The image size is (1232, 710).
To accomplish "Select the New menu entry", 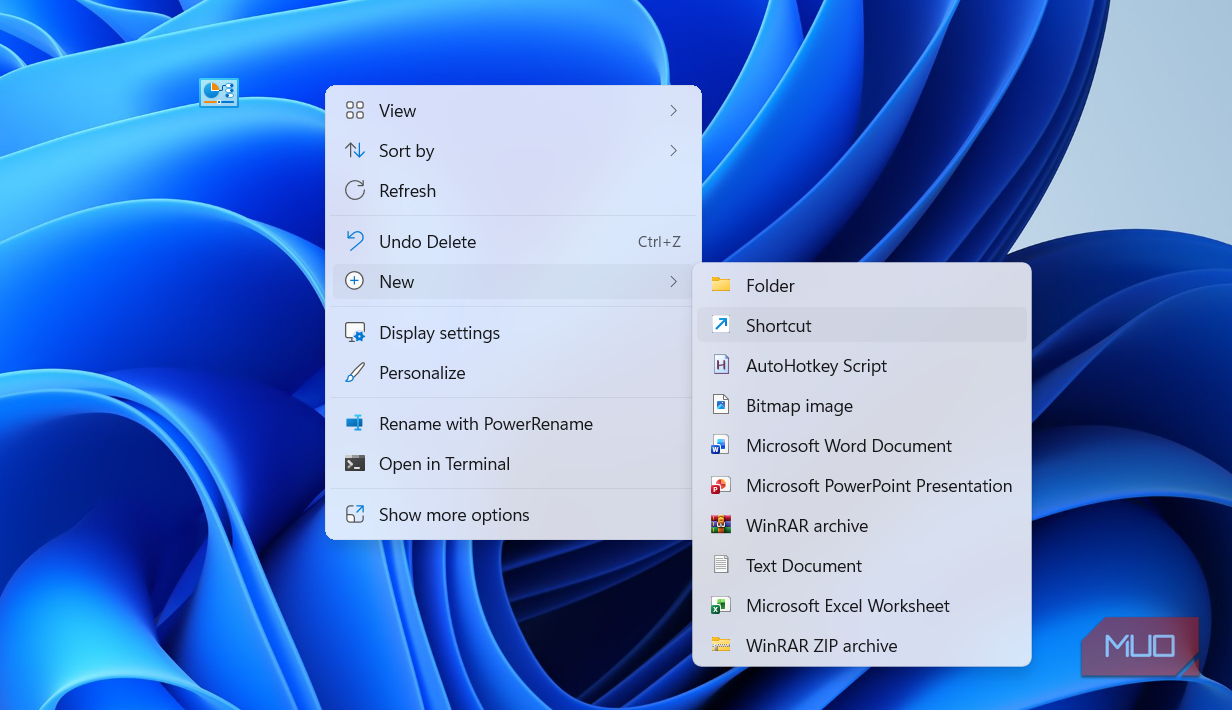I will click(513, 281).
